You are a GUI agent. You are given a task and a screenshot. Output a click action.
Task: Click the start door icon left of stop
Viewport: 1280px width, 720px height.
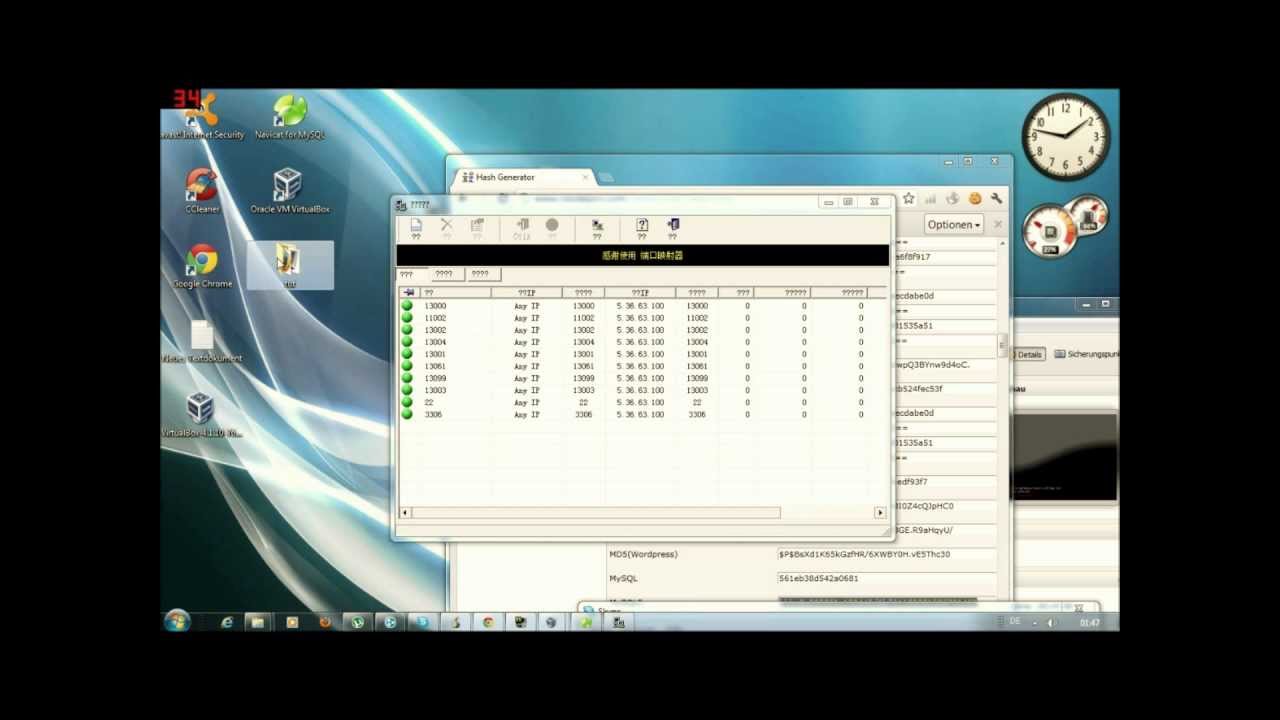(x=522, y=225)
